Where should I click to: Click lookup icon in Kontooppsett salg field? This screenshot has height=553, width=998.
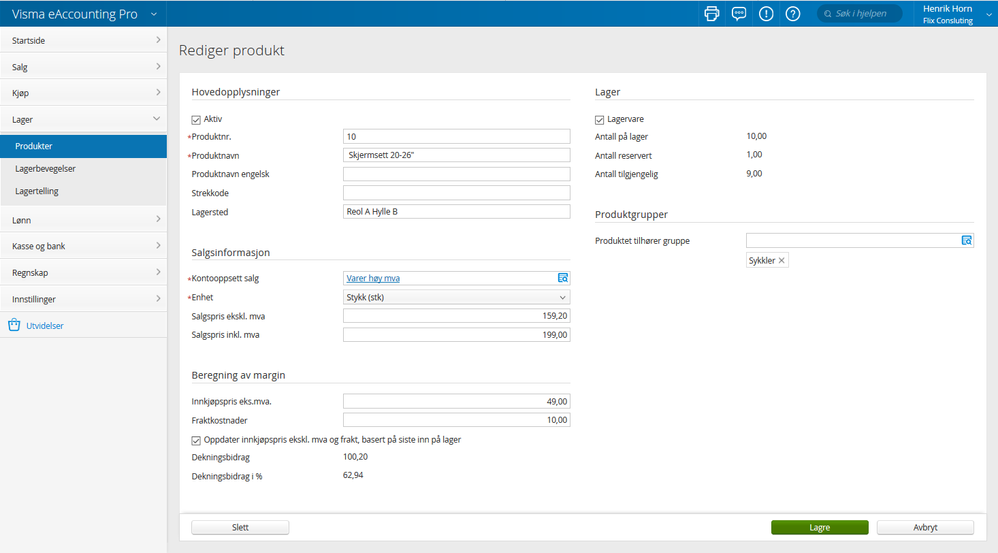[x=563, y=278]
